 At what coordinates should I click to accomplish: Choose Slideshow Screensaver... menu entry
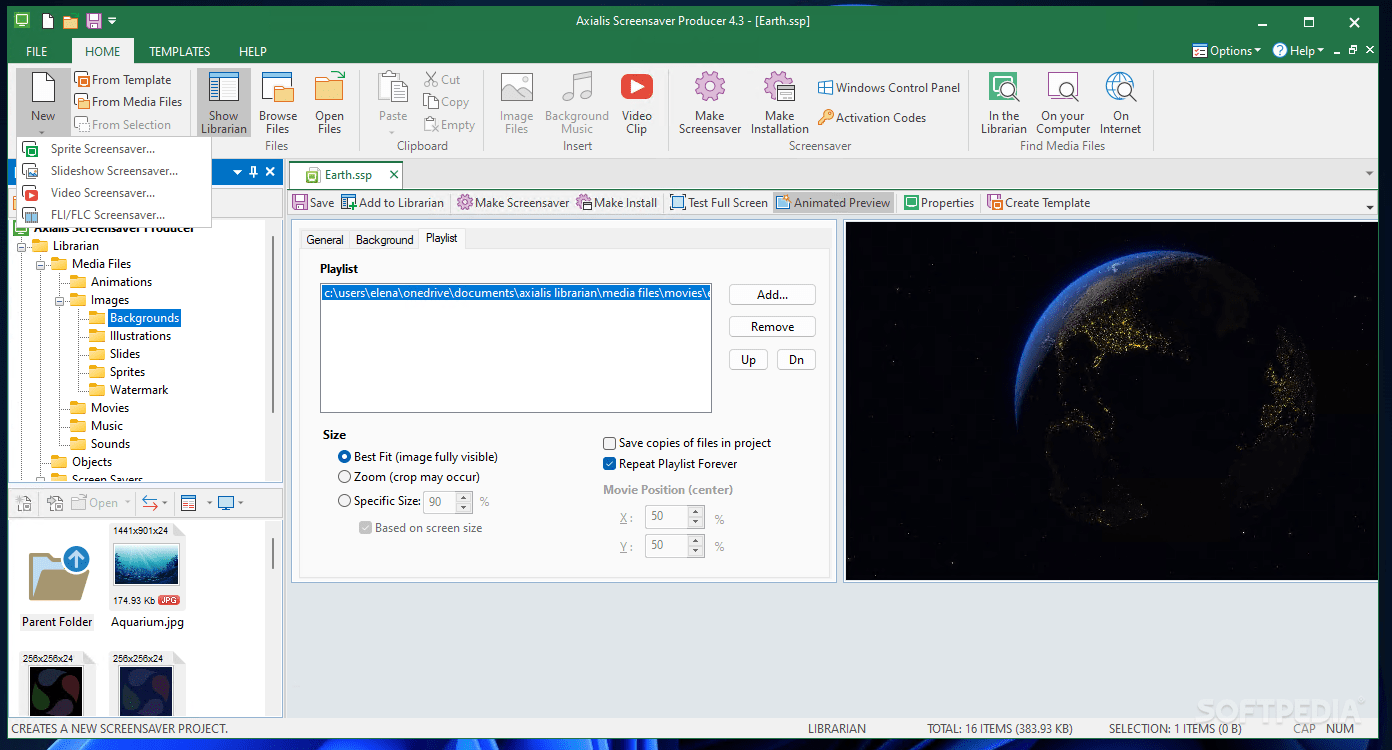[114, 171]
